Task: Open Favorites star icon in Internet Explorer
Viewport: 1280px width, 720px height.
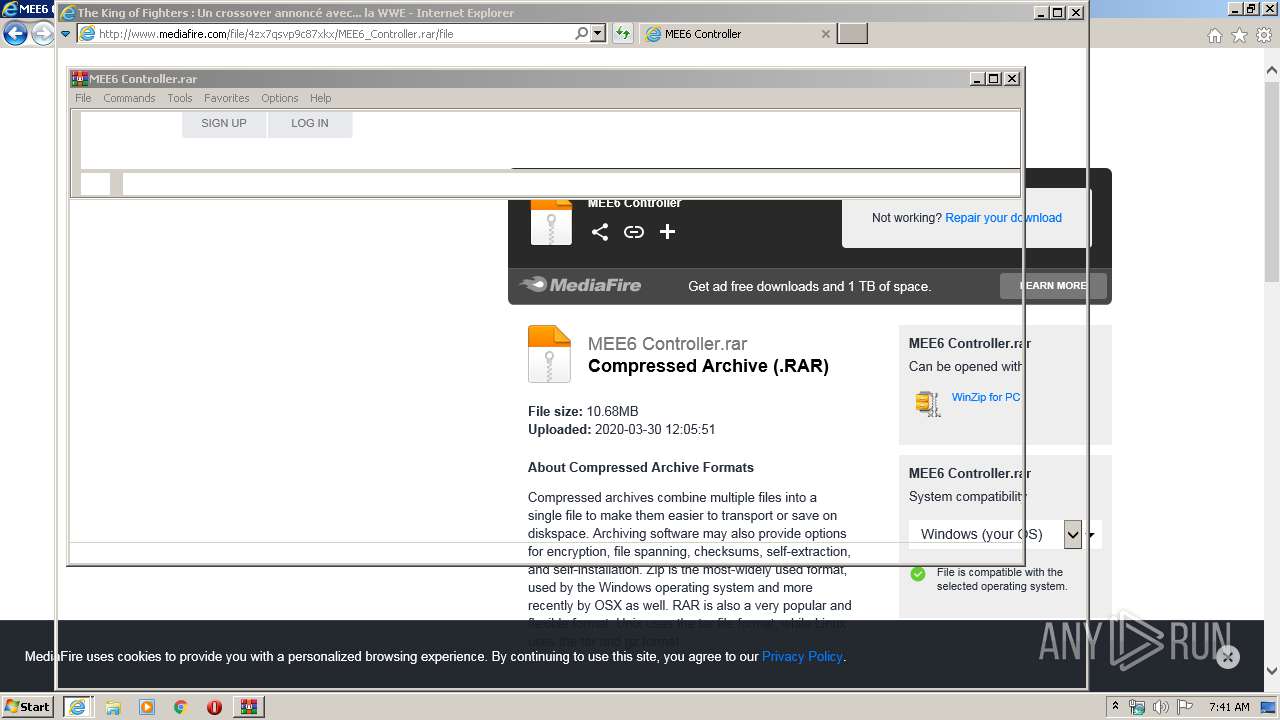Action: point(1239,35)
